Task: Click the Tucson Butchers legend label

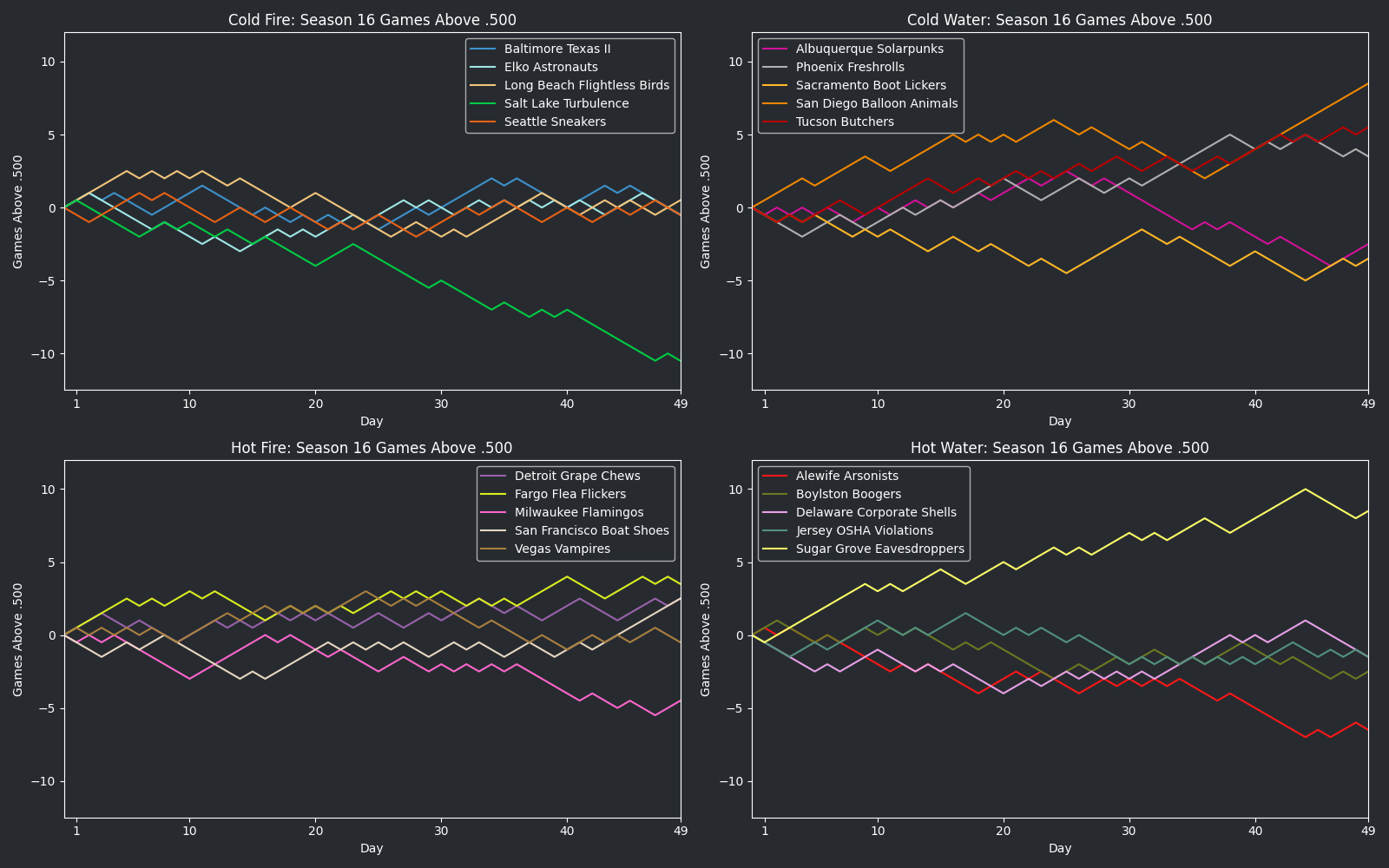Action: click(x=845, y=122)
